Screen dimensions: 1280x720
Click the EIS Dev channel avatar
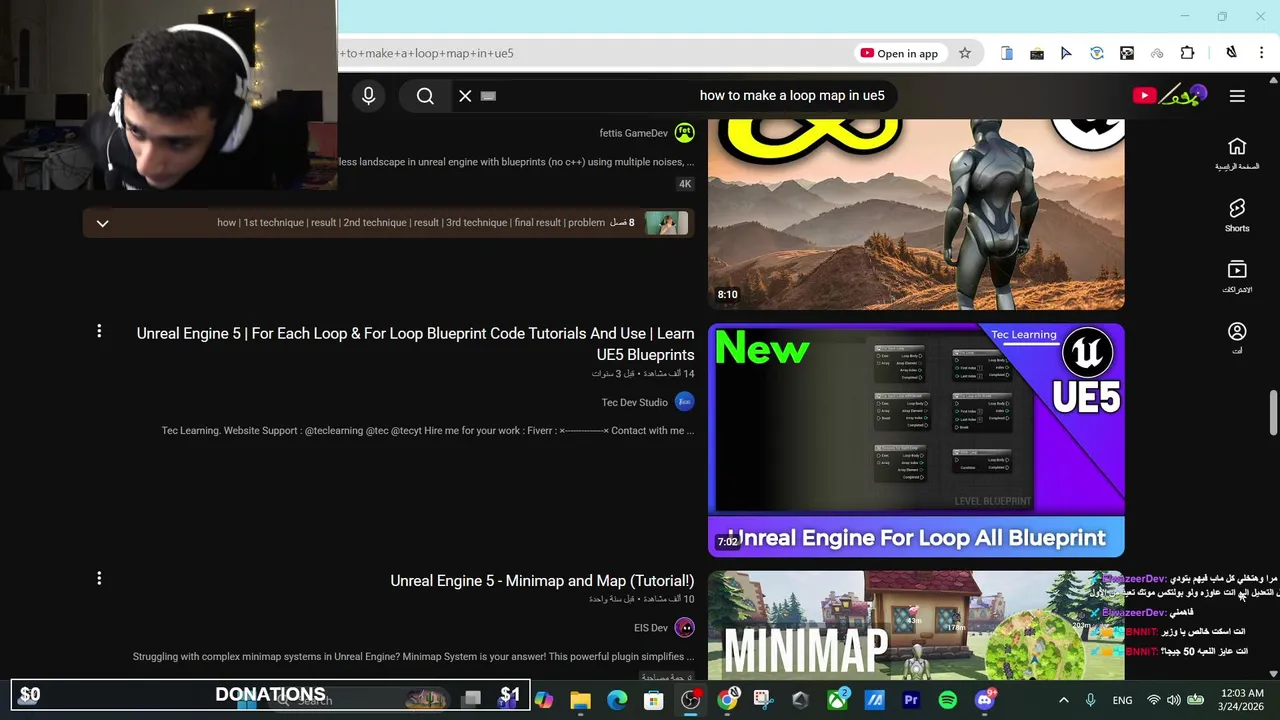684,628
